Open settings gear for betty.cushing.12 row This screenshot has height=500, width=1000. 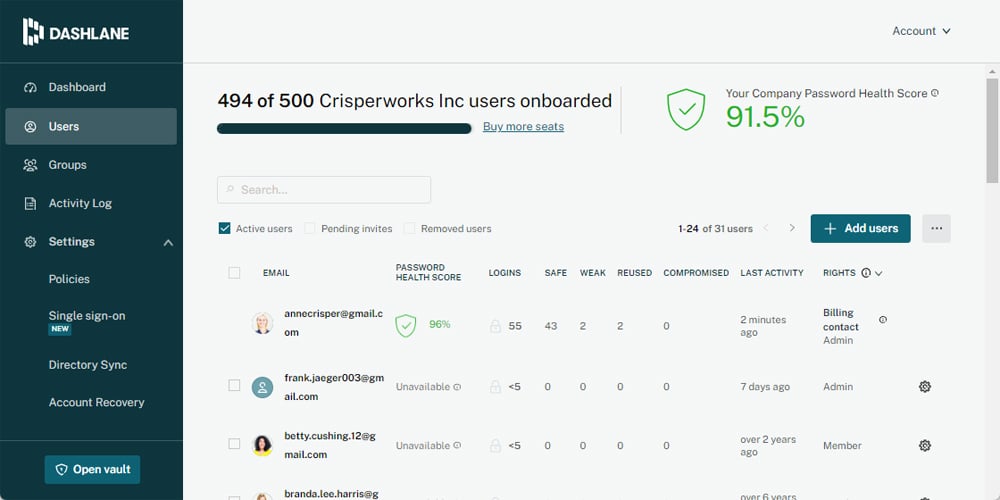coord(925,445)
